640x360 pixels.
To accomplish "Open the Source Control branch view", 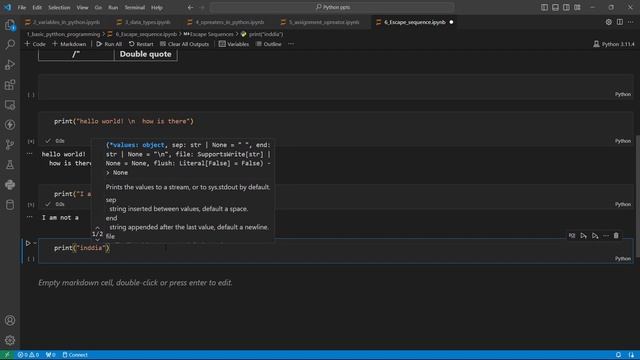I will click(x=10, y=144).
